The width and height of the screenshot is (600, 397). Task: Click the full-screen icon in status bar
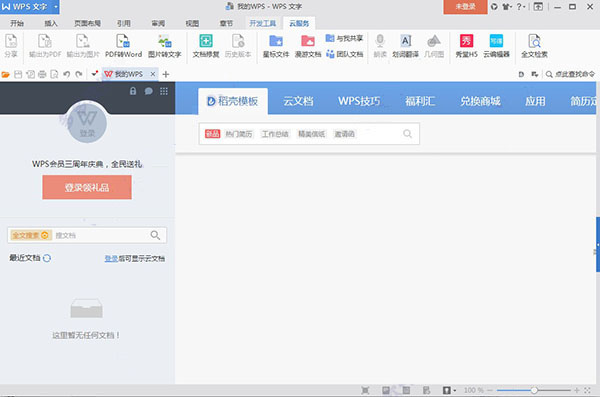[365, 390]
